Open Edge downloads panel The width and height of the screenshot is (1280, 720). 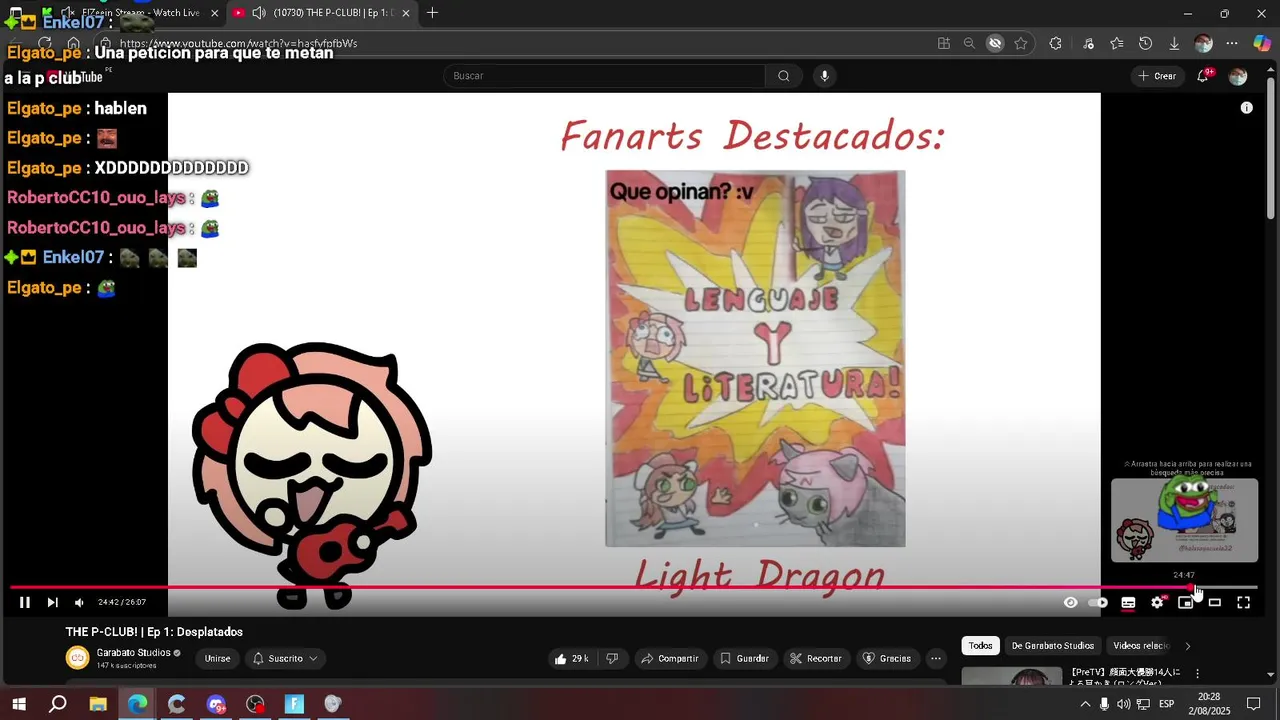[1175, 43]
